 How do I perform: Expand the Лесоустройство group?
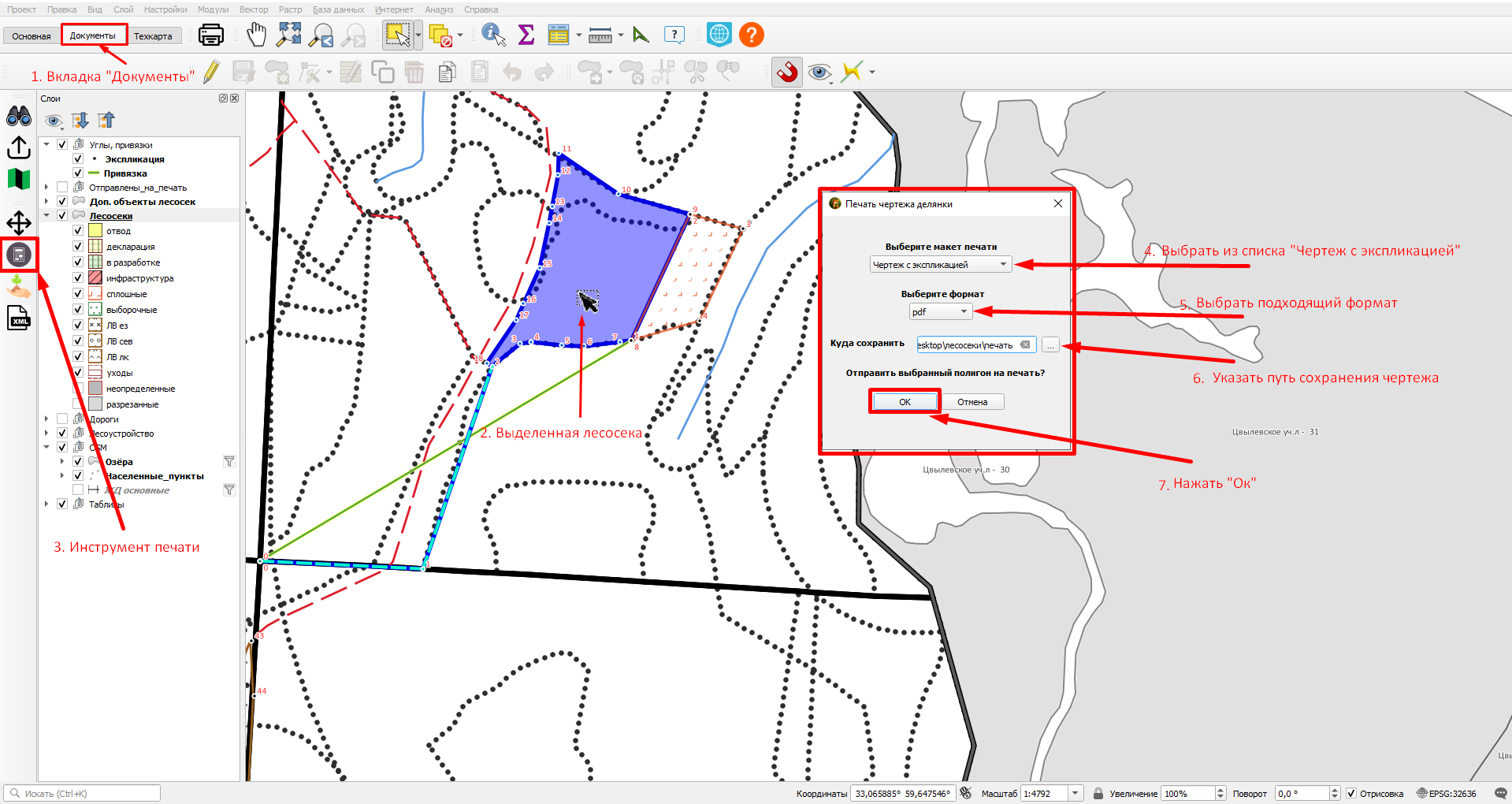[46, 434]
